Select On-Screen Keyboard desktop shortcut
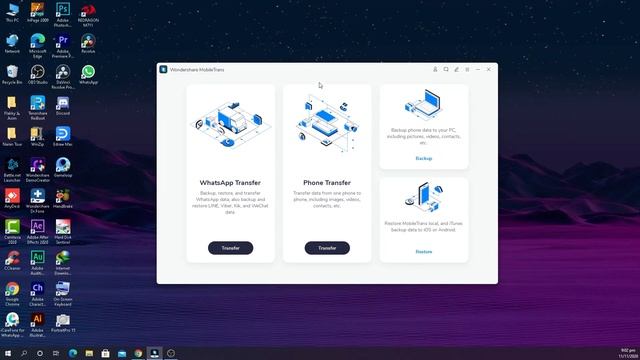 pyautogui.click(x=63, y=294)
